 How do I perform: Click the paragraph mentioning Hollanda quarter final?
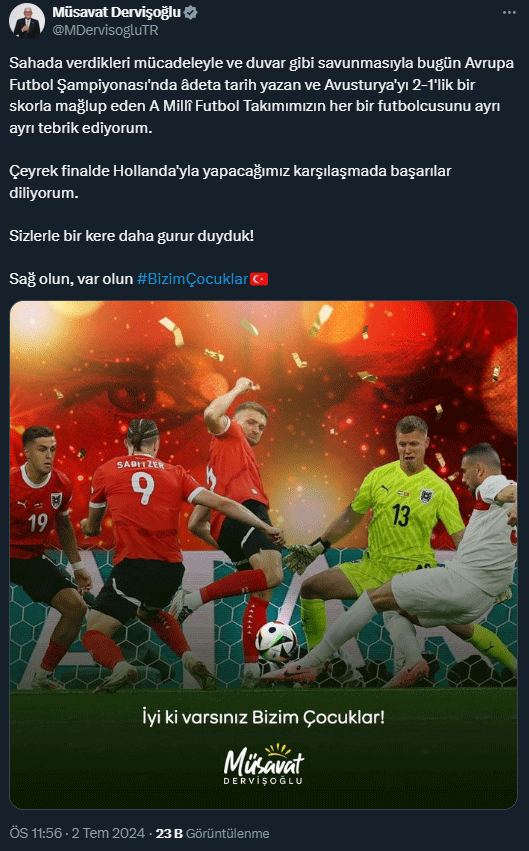(230, 182)
